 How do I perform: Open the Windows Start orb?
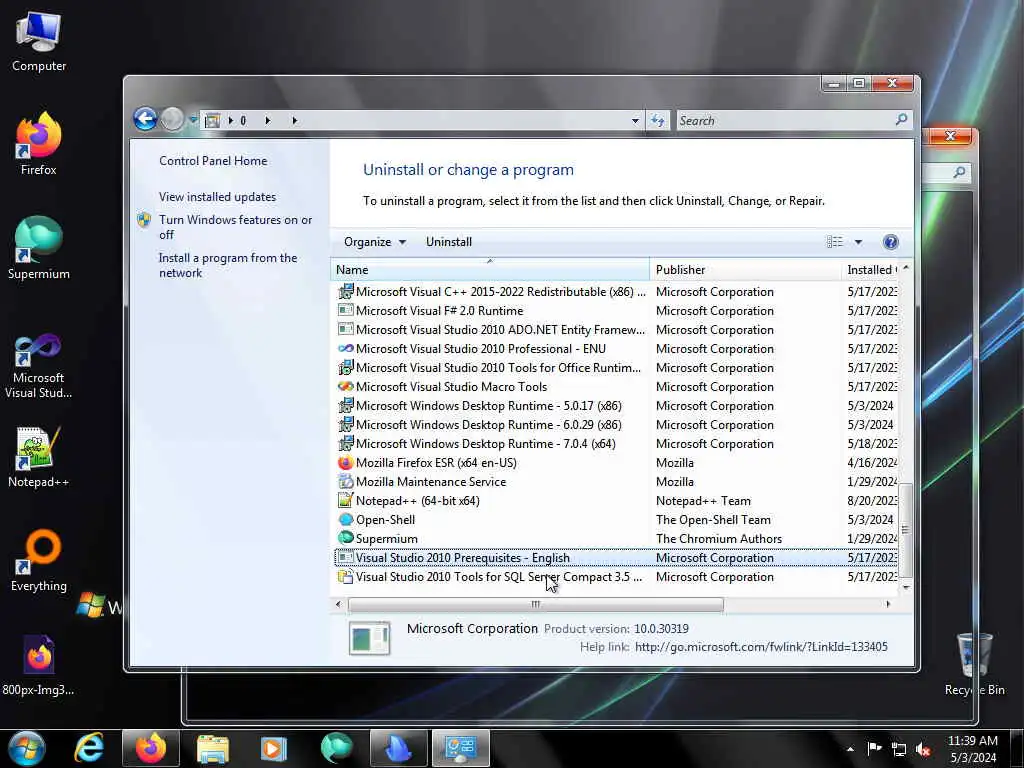coord(27,748)
